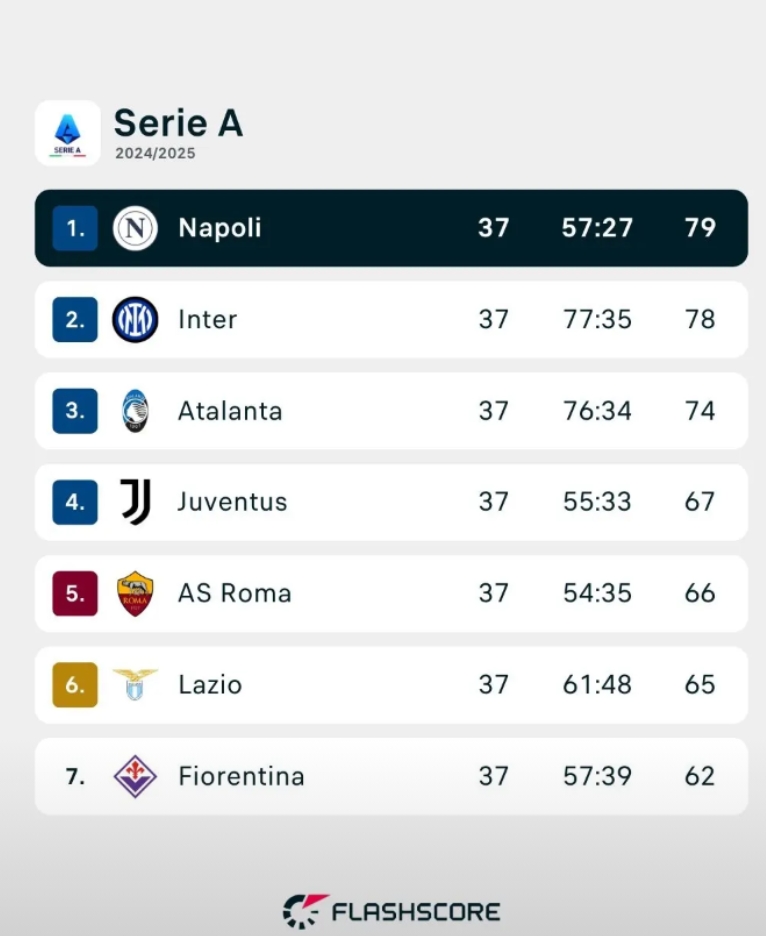Click the blue rank 1 badge
The image size is (766, 936).
pyautogui.click(x=75, y=228)
